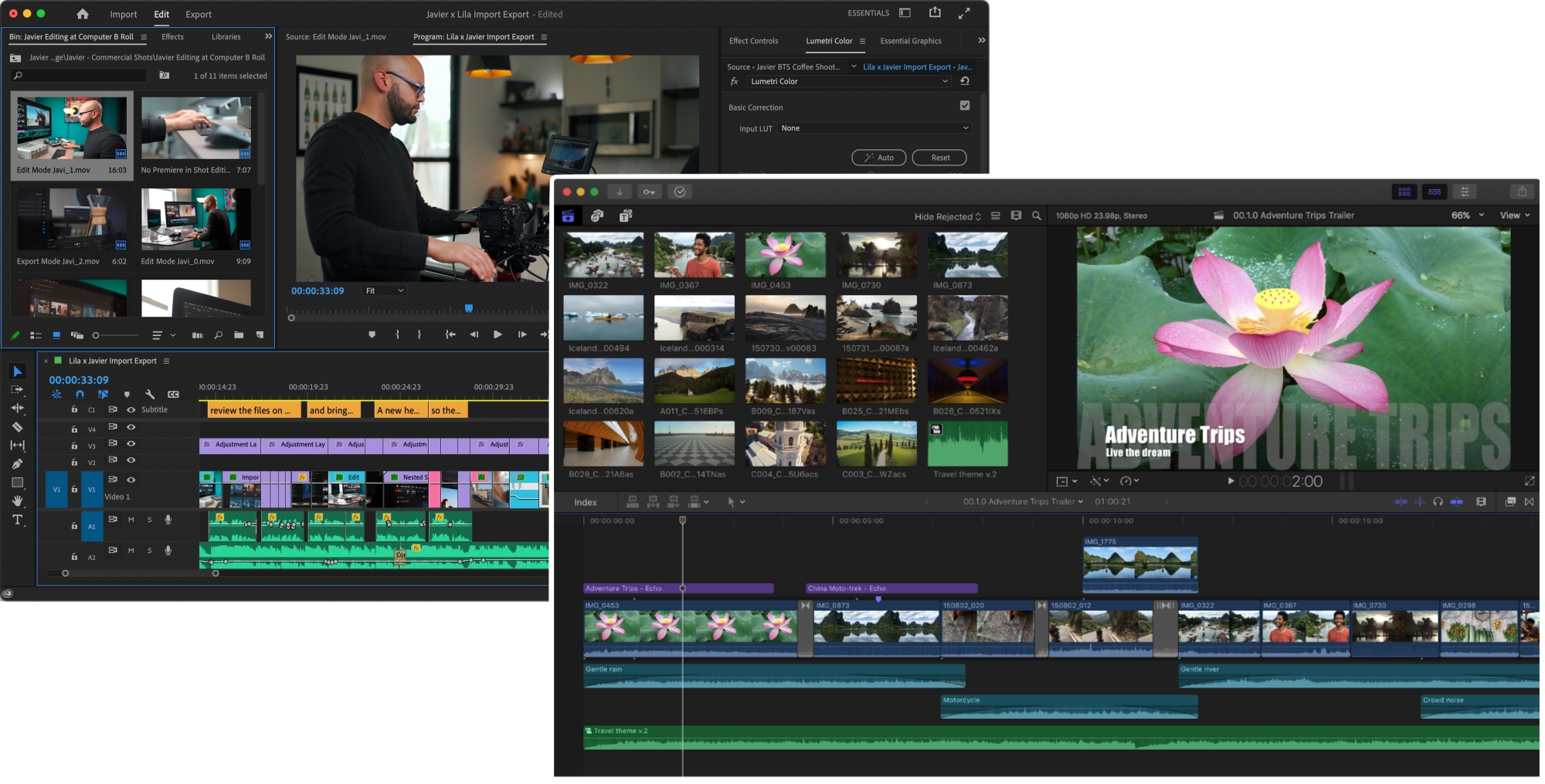The height and width of the screenshot is (784, 1545).
Task: Play the Final Cut viewer
Action: (x=1231, y=481)
